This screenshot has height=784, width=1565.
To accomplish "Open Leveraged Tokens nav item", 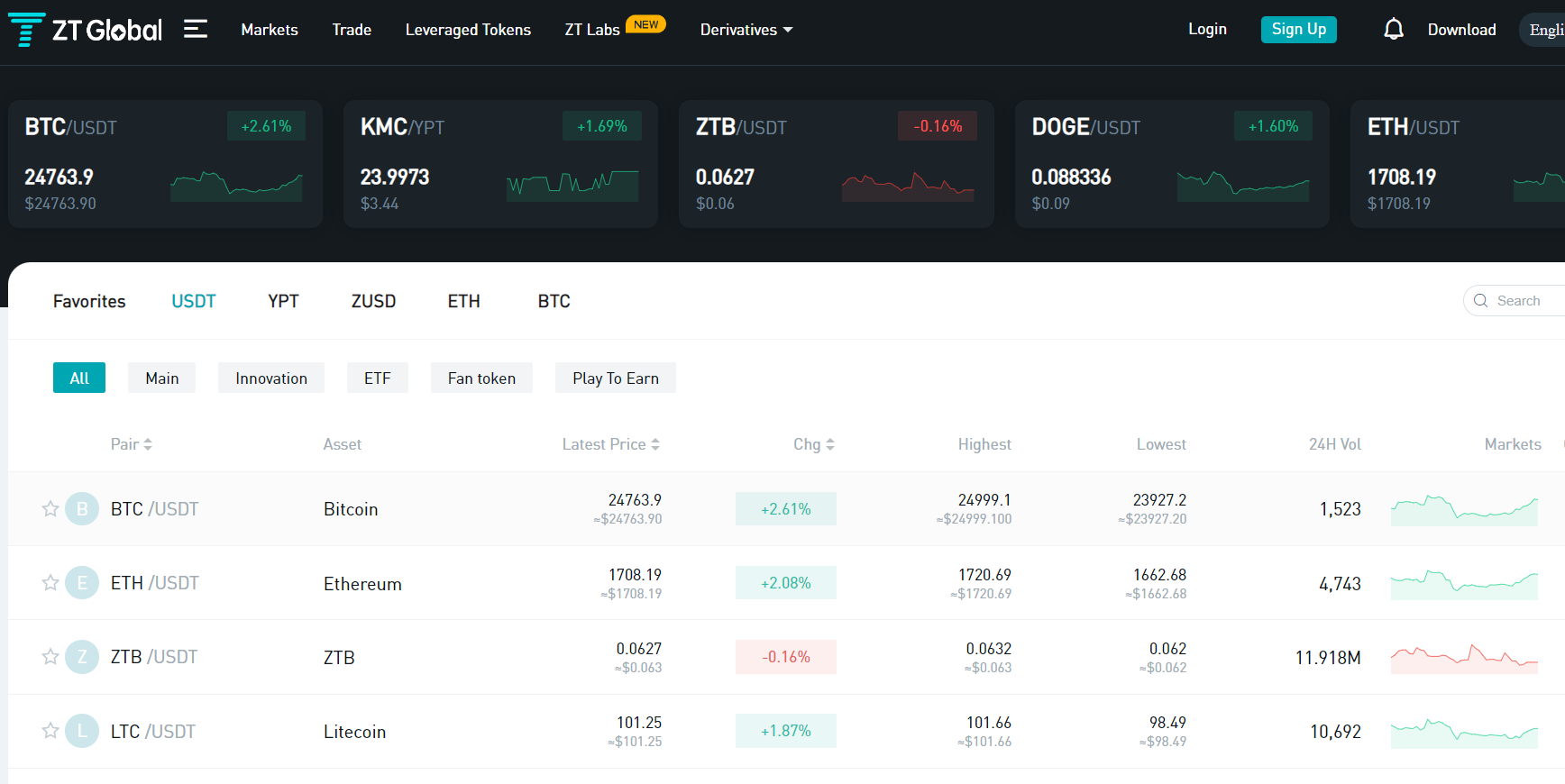I will click(468, 30).
